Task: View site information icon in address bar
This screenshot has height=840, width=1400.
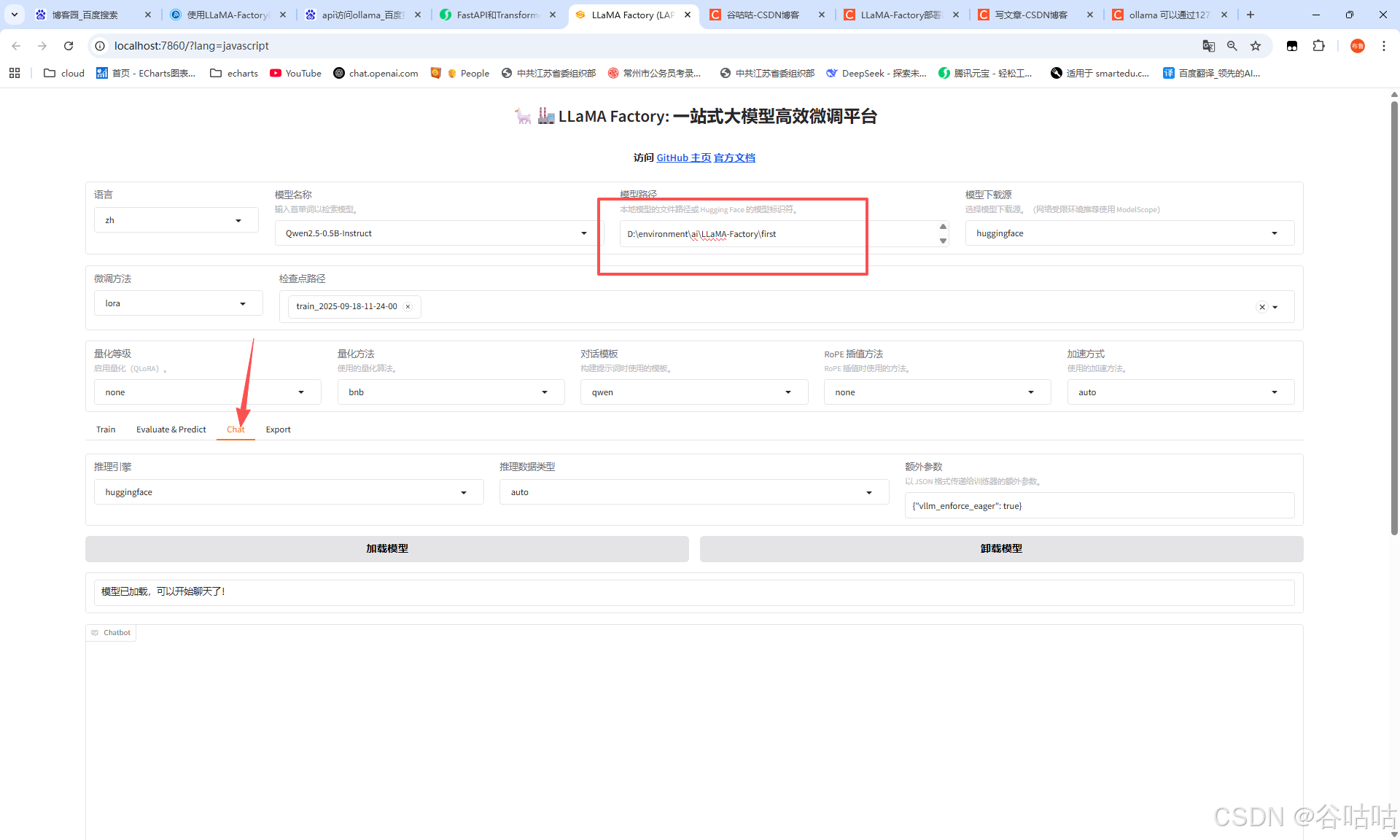Action: pos(100,46)
